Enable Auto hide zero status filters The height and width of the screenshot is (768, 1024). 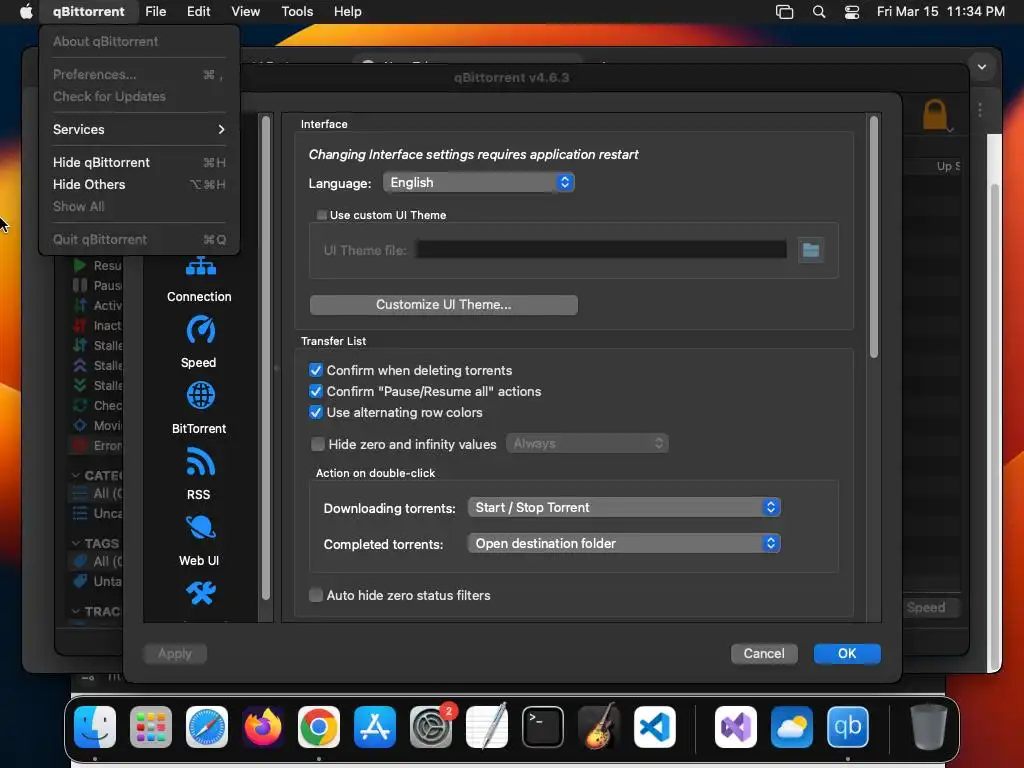tap(316, 595)
